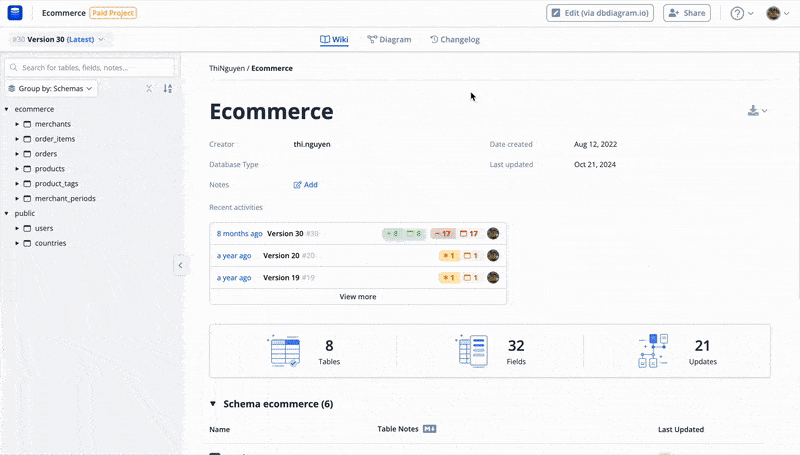Expand the users table node
Viewport: 800px width, 455px height.
pyautogui.click(x=17, y=228)
